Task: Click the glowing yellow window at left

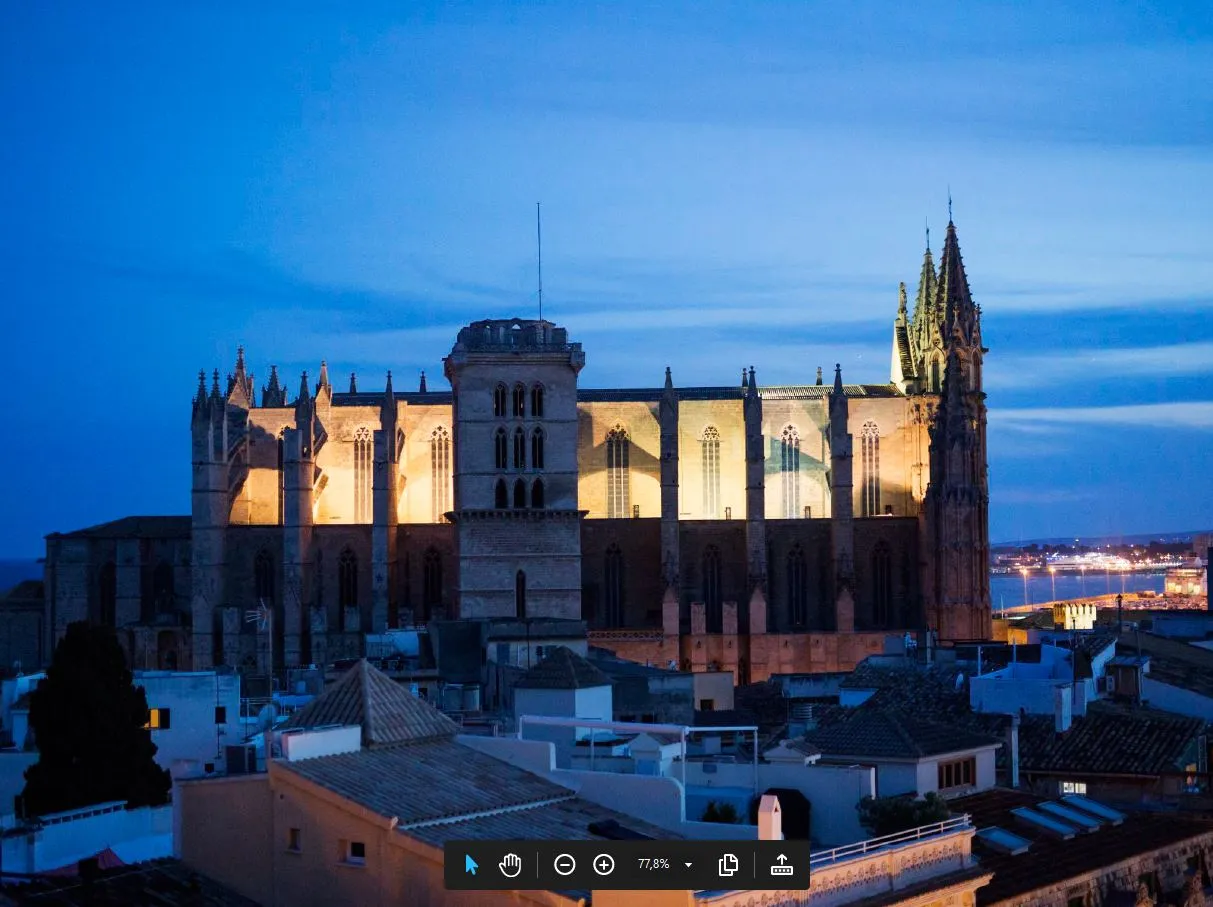Action: click(158, 718)
